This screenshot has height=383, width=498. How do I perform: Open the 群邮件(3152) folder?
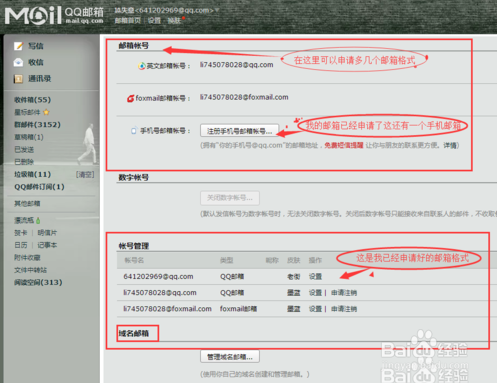(37, 125)
